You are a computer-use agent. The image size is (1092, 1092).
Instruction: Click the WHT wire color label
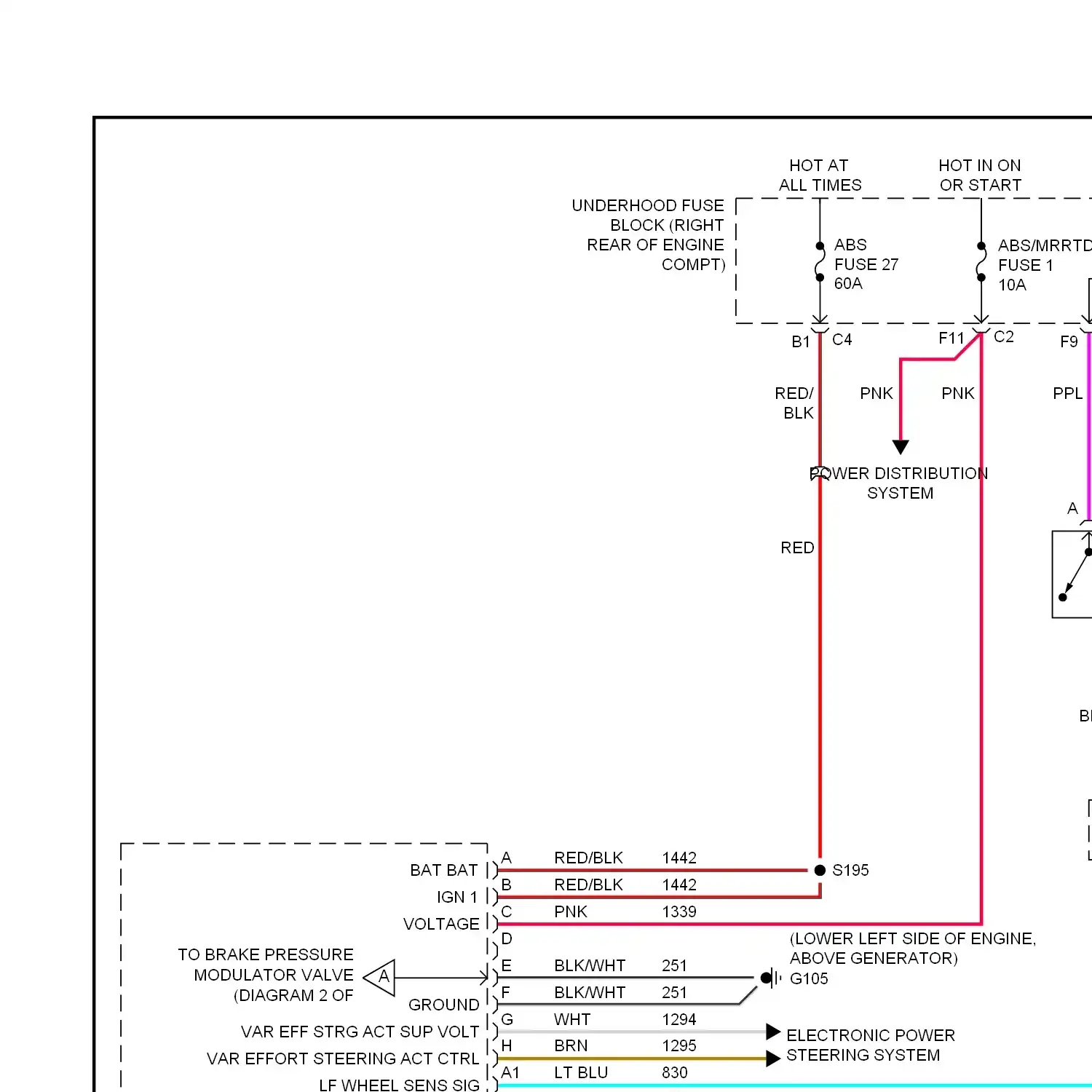pyautogui.click(x=572, y=1019)
